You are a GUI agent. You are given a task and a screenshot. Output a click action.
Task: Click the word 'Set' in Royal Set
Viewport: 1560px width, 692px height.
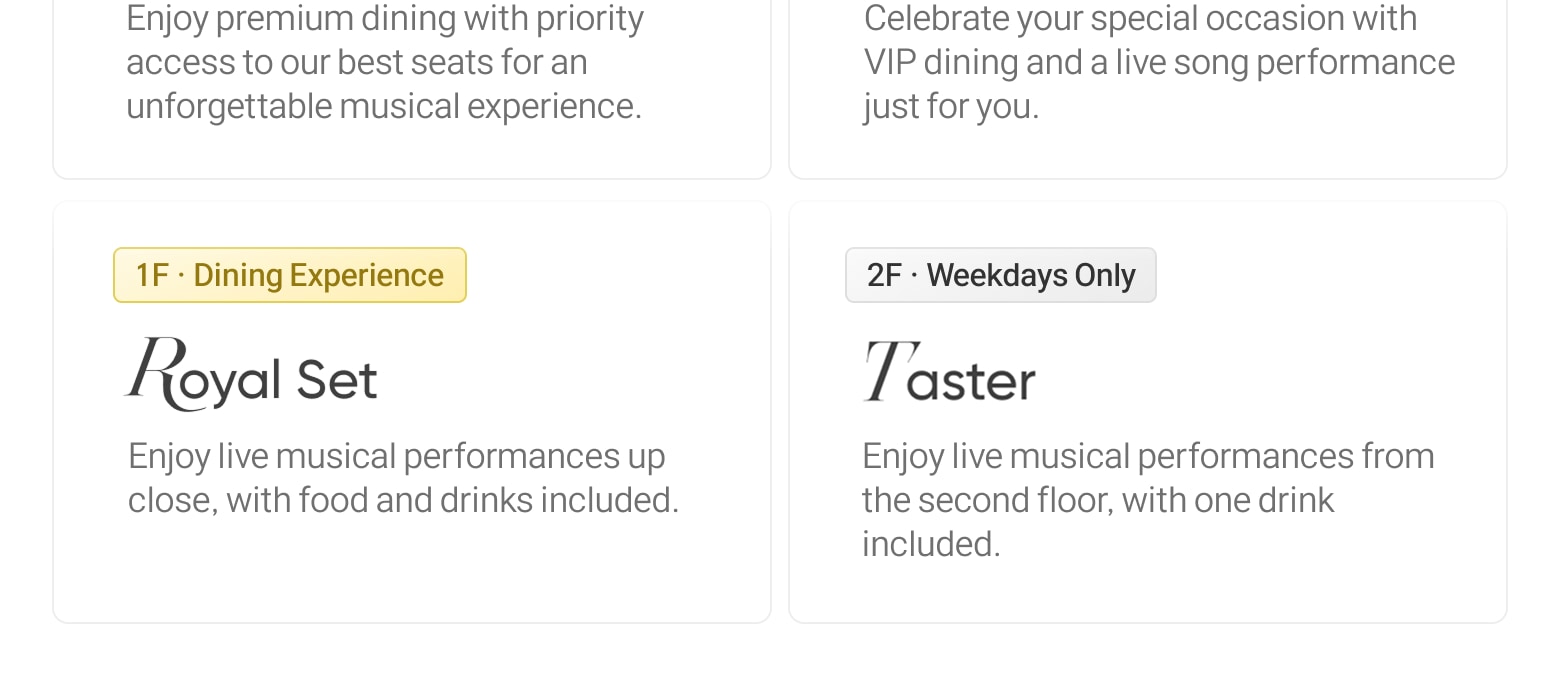(x=337, y=380)
